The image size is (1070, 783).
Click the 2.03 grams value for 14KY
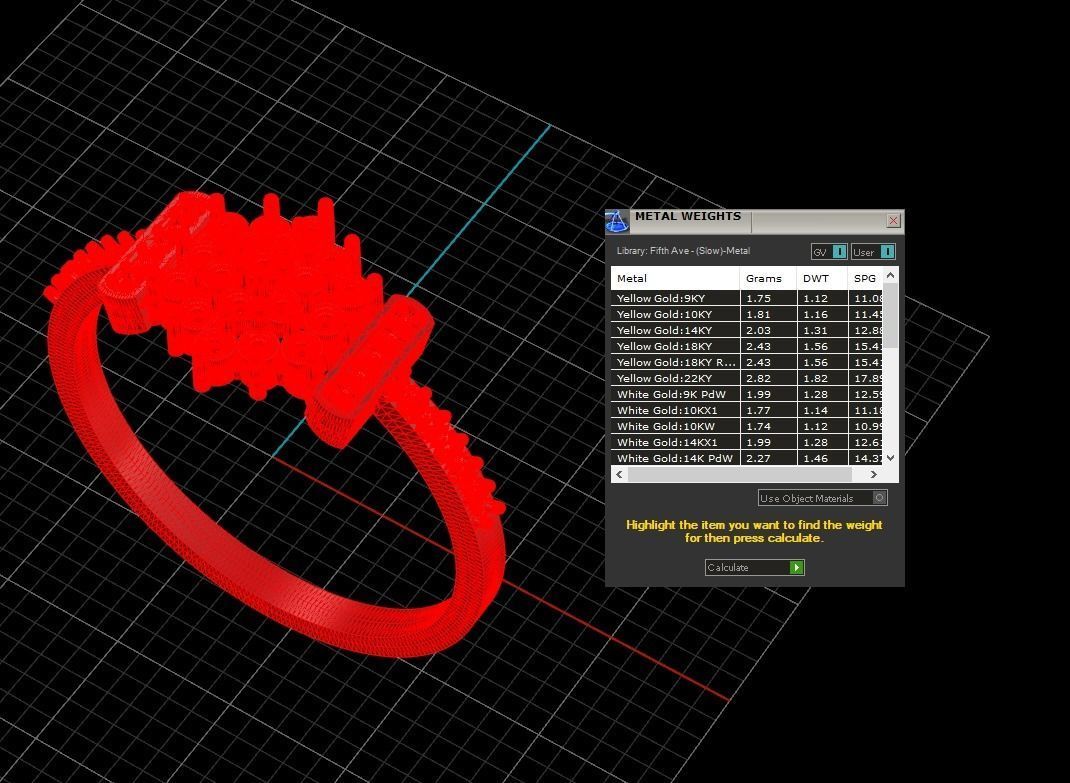coord(758,330)
